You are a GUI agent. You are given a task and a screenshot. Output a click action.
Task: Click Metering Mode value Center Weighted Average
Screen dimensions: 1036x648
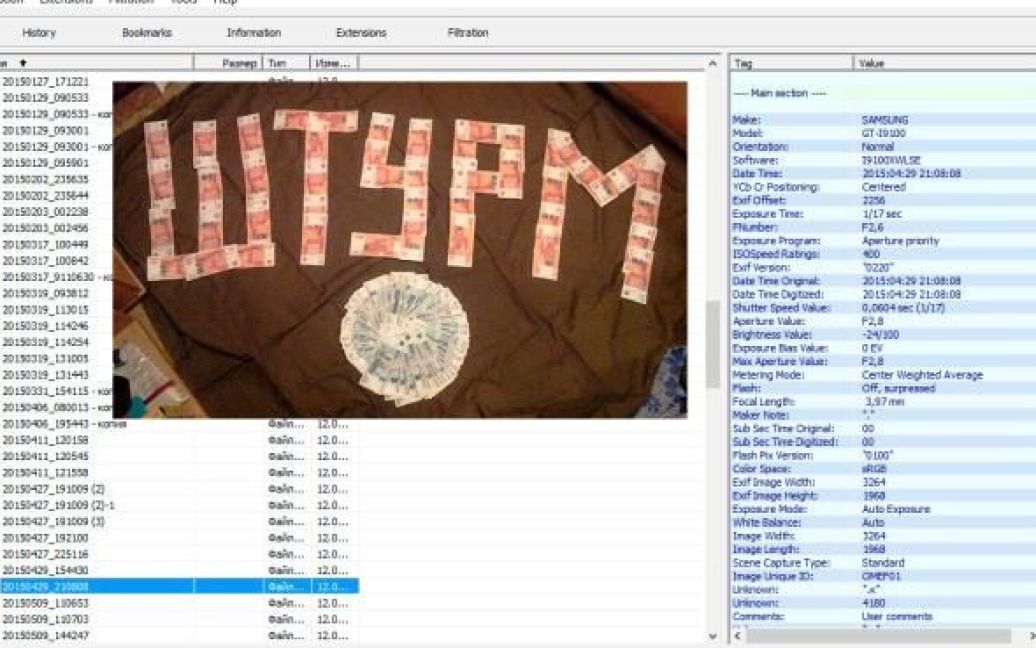pos(922,375)
